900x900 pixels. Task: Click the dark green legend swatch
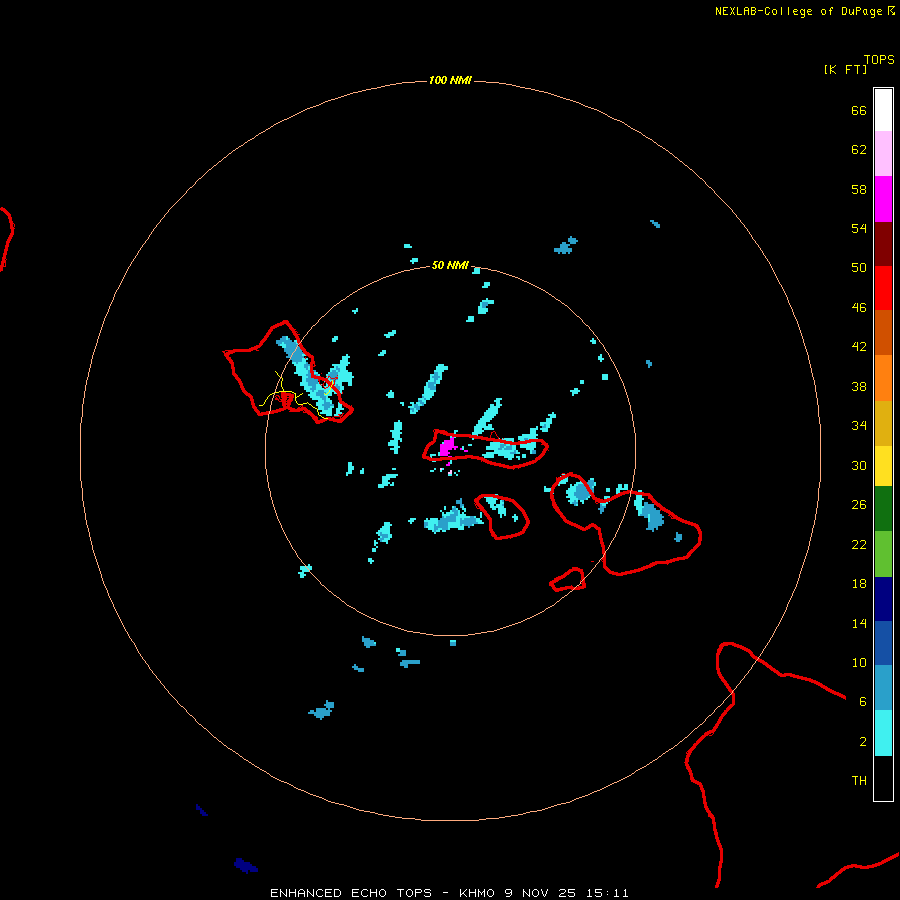(x=883, y=509)
